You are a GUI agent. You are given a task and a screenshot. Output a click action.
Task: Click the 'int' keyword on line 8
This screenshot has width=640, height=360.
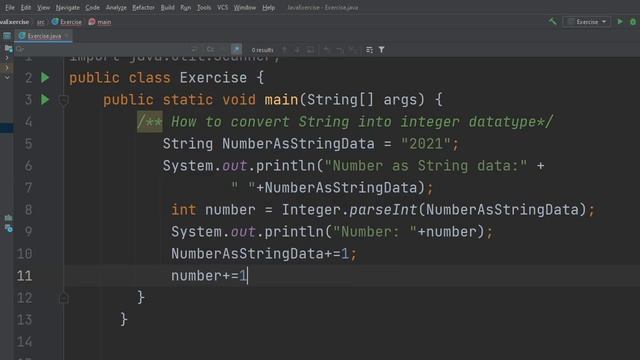pos(184,210)
